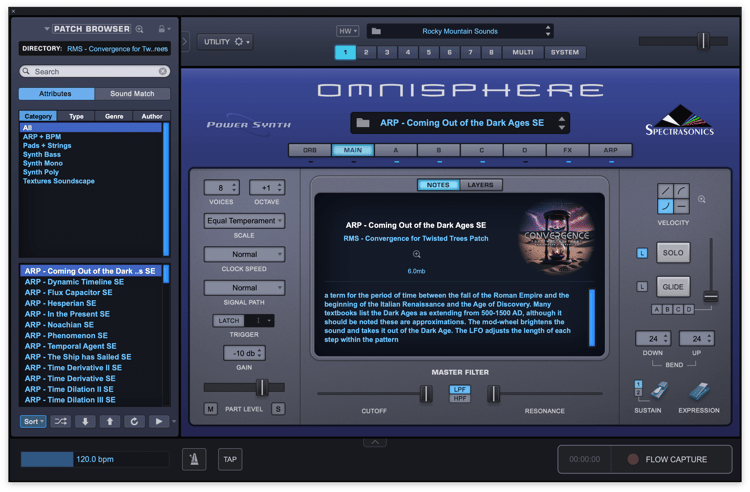Screen dimensions: 750x492
Task: Open the Layers tab
Action: coord(480,185)
